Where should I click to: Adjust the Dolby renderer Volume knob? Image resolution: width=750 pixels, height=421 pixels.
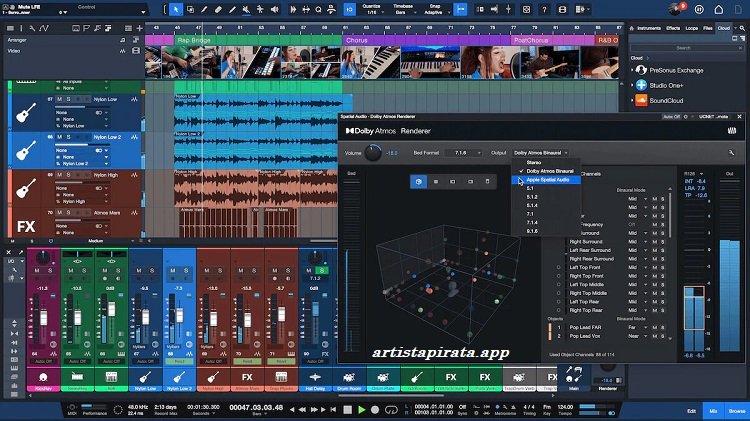pyautogui.click(x=373, y=153)
